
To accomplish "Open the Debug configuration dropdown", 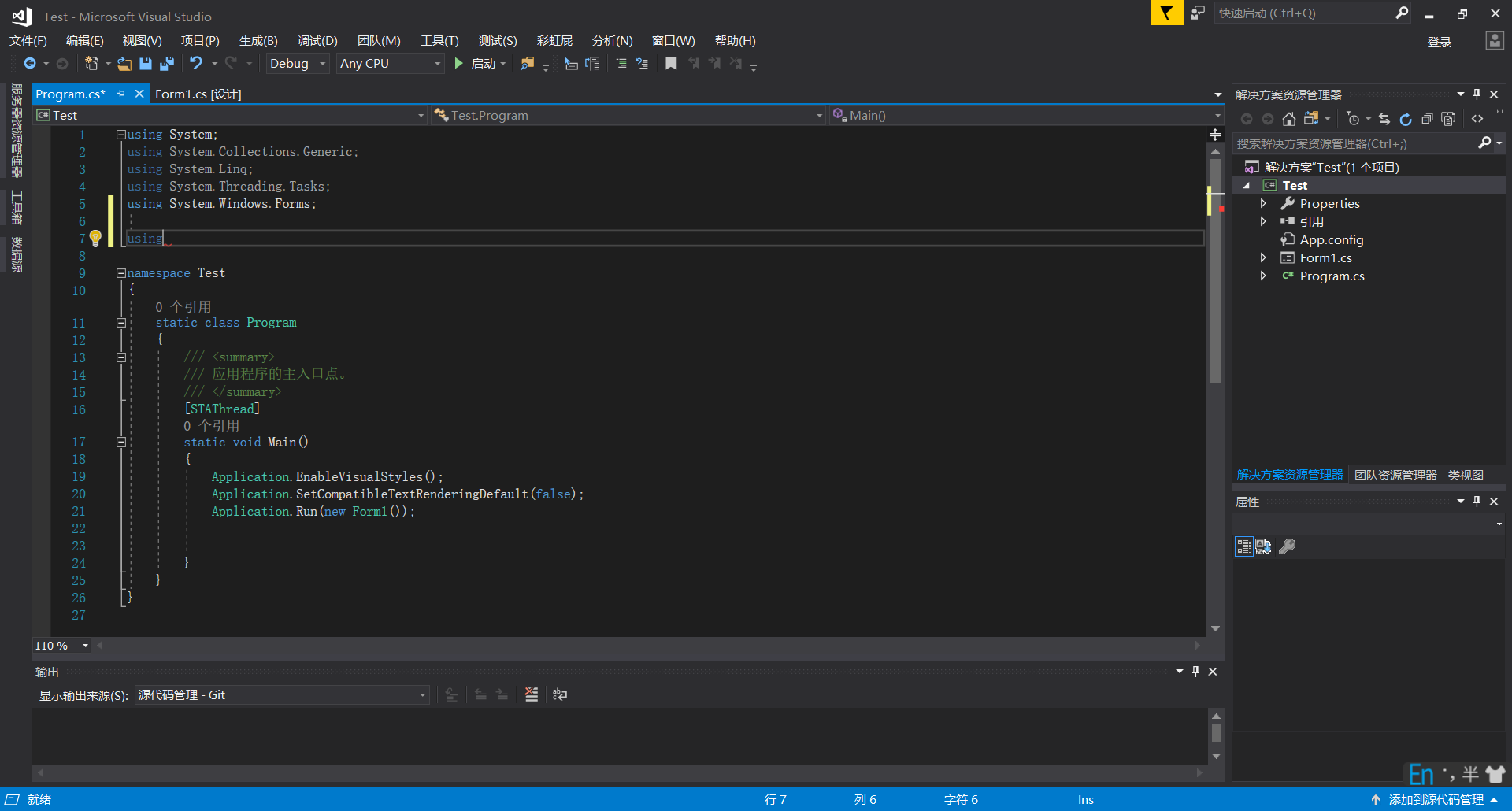I will click(297, 63).
